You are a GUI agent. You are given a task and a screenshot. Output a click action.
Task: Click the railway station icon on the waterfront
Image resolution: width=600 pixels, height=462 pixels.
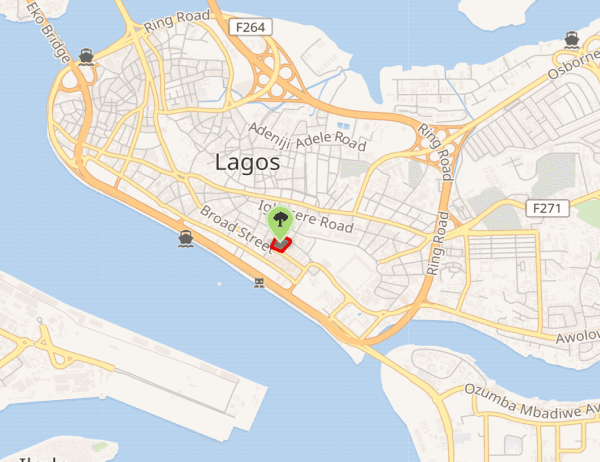259,283
